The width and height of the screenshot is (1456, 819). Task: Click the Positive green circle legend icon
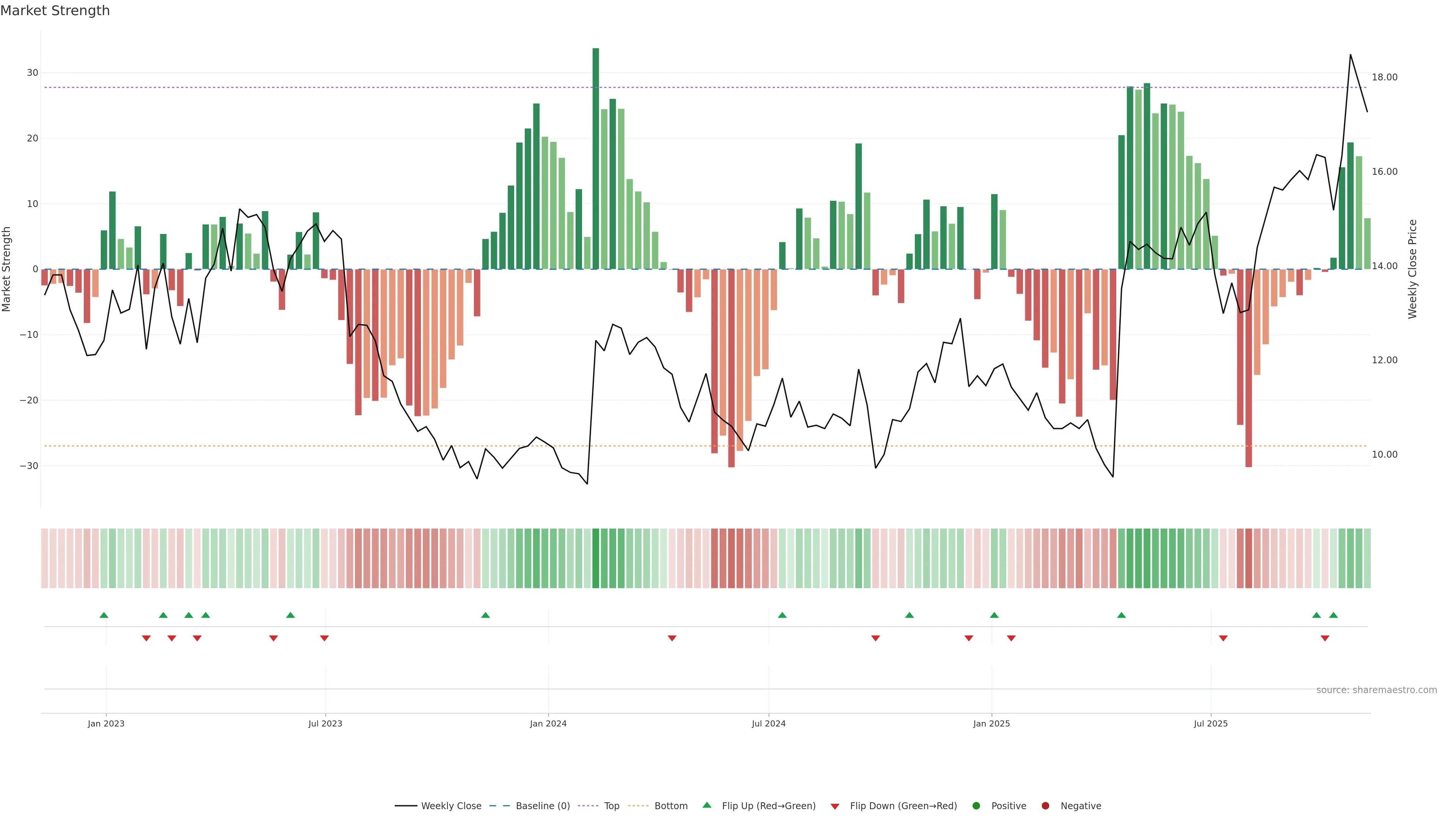pos(976,806)
